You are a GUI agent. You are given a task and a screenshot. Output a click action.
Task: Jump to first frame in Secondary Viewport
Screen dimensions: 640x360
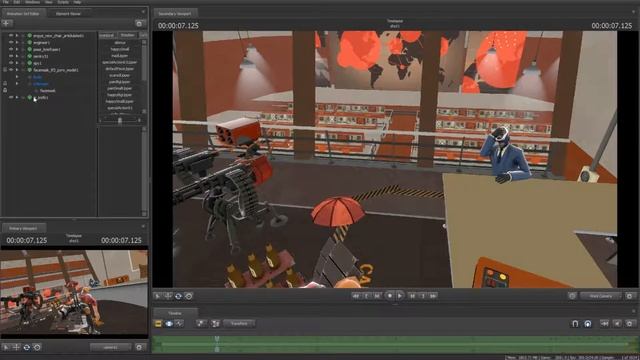click(356, 296)
